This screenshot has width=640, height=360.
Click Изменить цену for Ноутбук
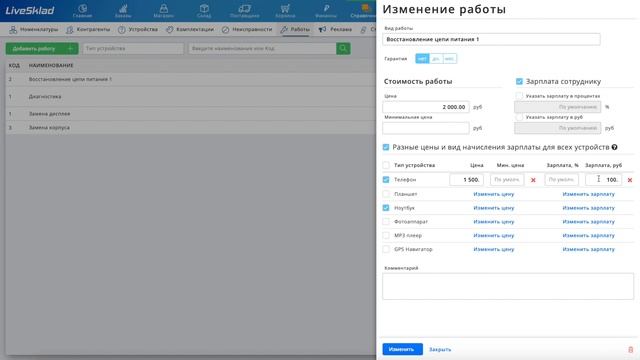(x=493, y=208)
